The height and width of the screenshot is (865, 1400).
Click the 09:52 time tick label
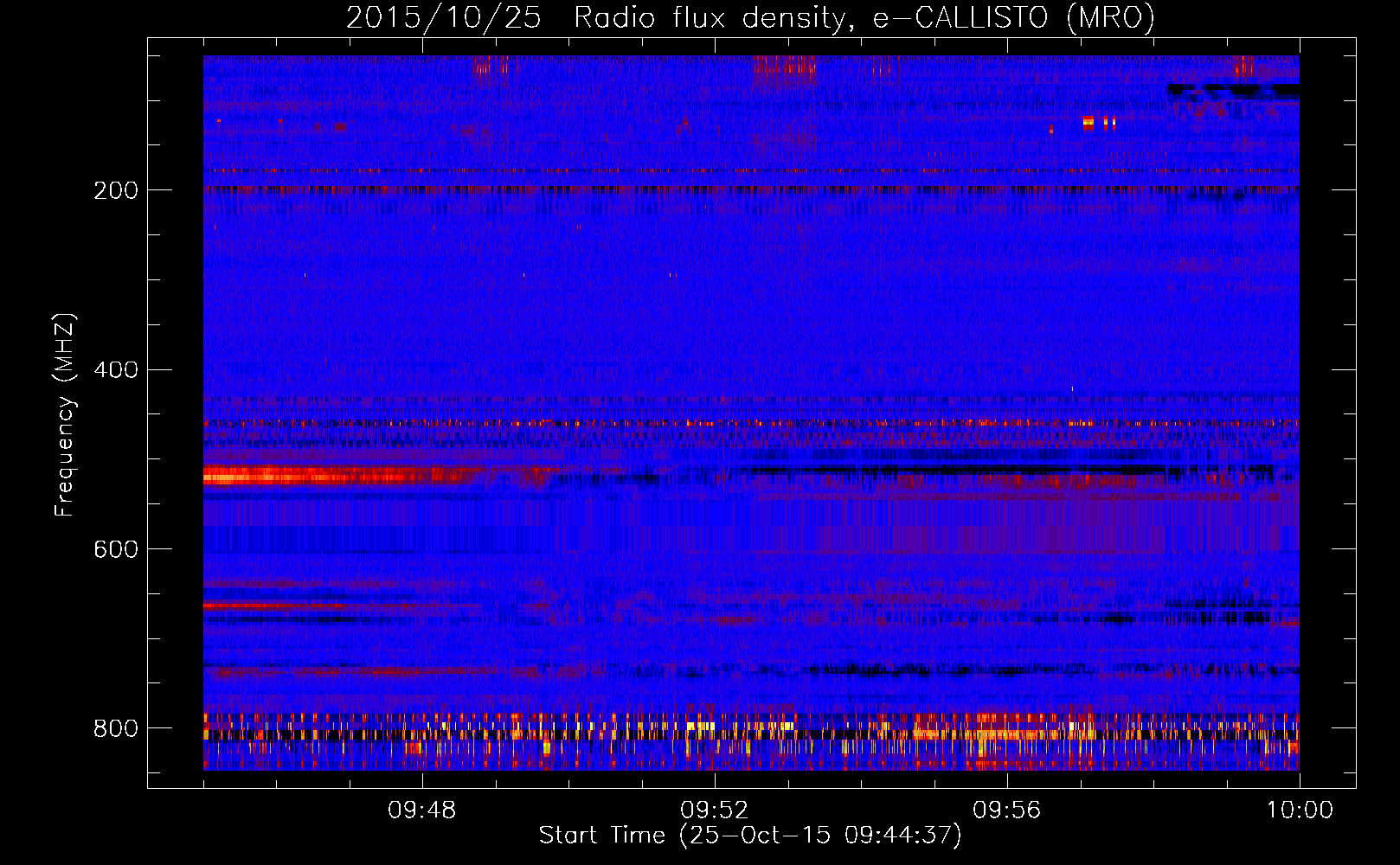(x=715, y=811)
